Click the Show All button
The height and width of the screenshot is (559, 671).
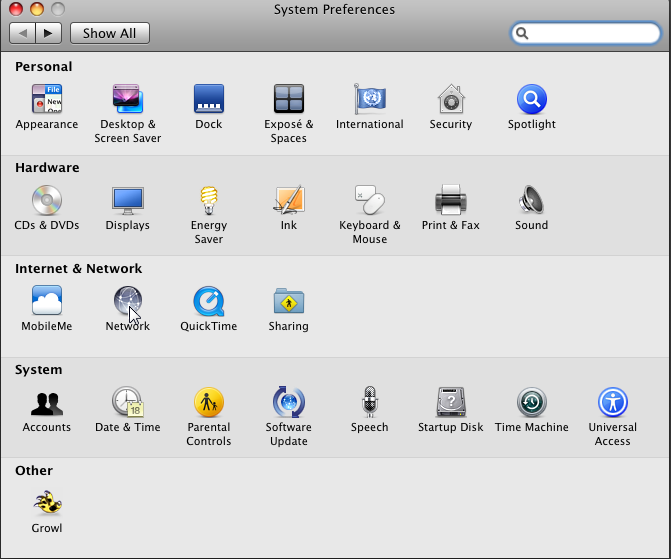coord(110,33)
